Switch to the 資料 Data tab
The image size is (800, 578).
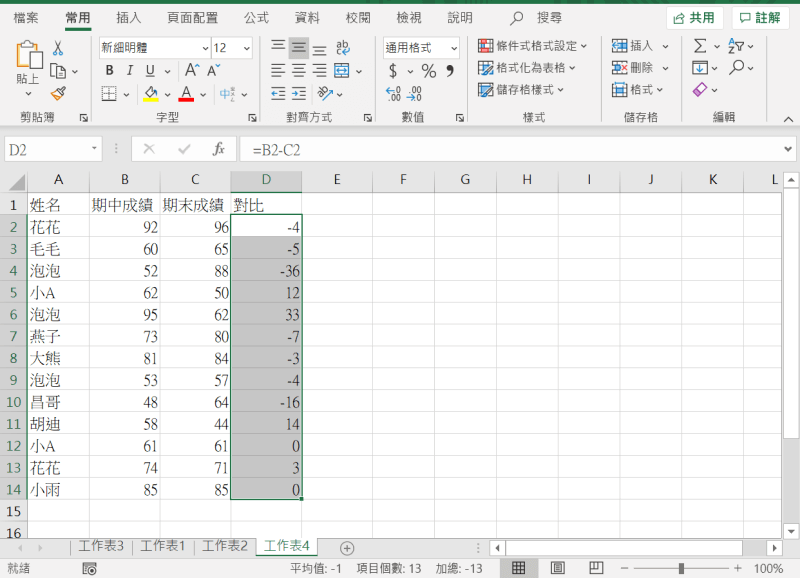click(307, 18)
